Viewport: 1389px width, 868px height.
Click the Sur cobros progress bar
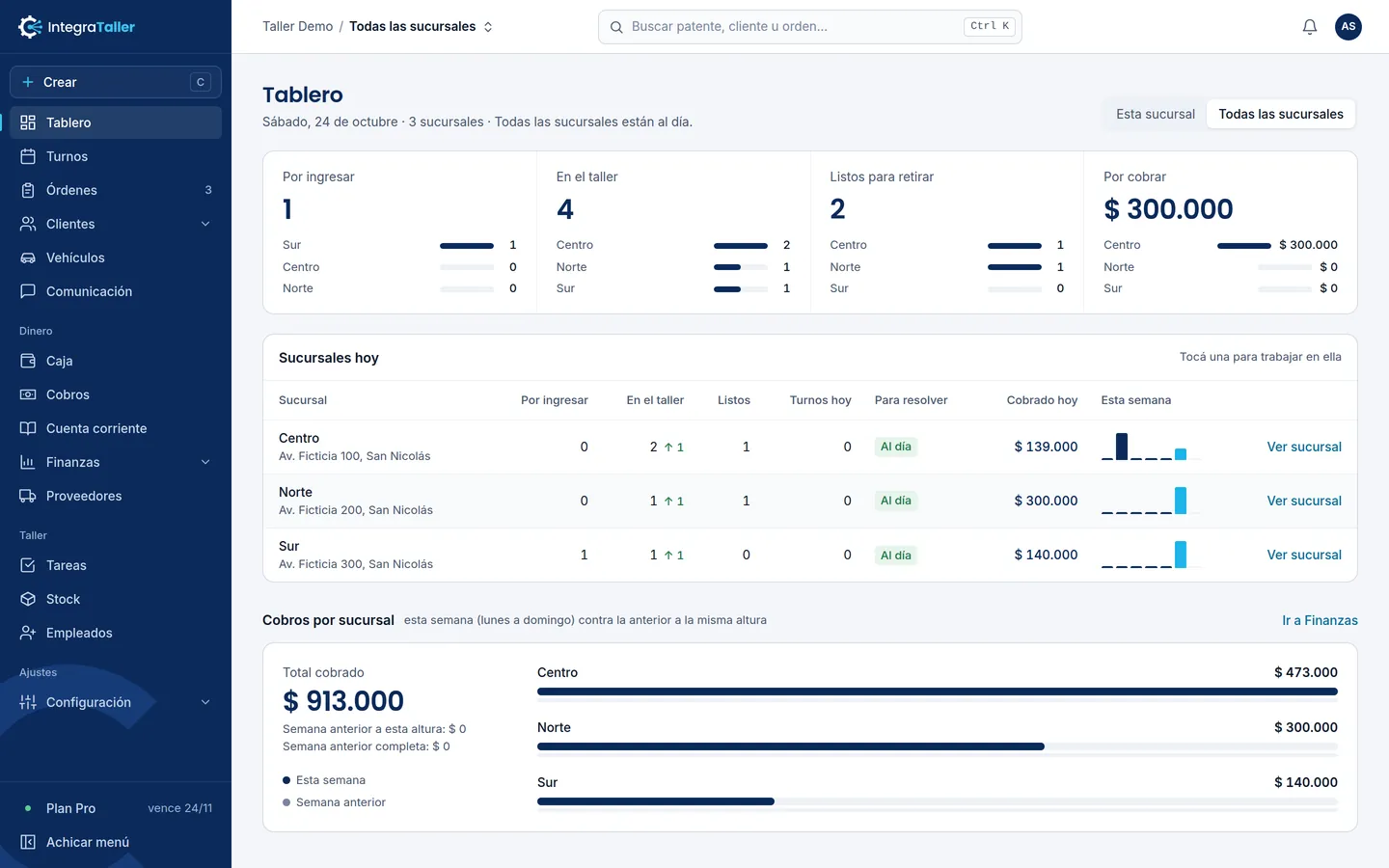[938, 801]
